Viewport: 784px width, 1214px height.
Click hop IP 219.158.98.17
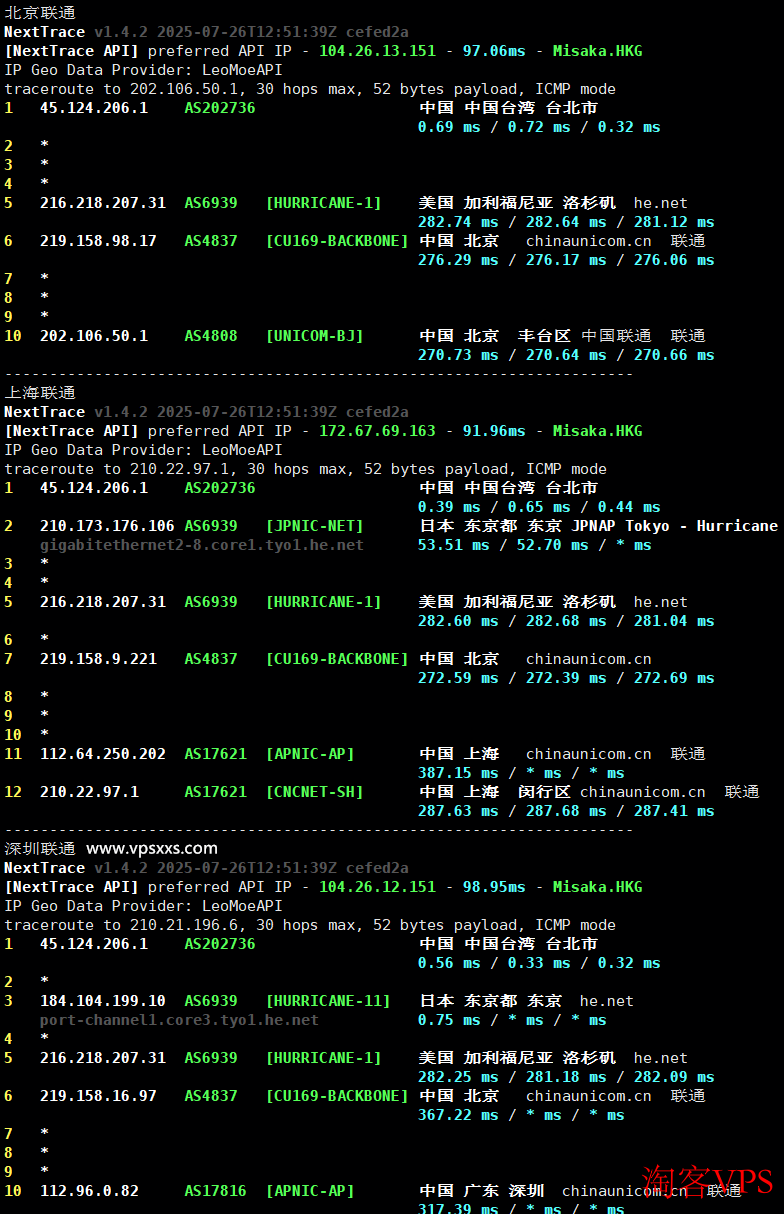tap(98, 241)
